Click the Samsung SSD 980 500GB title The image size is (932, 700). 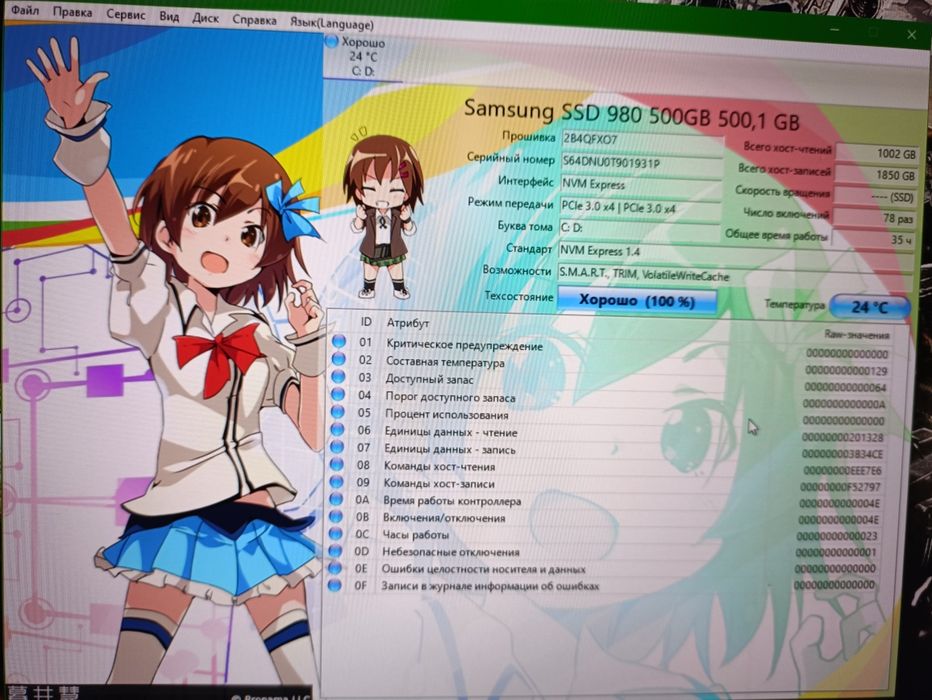pyautogui.click(x=631, y=114)
